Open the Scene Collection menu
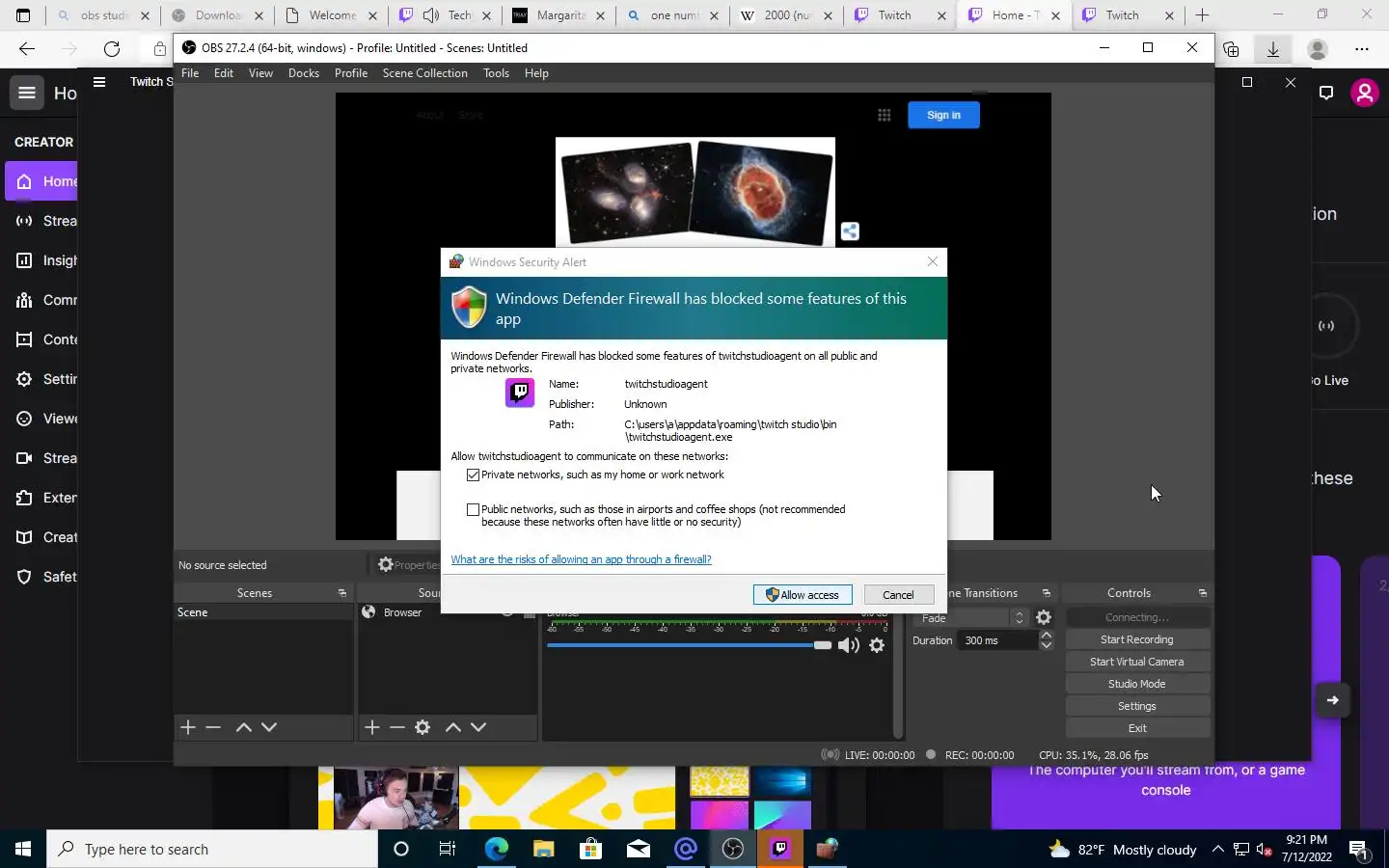The image size is (1389, 868). [x=424, y=73]
